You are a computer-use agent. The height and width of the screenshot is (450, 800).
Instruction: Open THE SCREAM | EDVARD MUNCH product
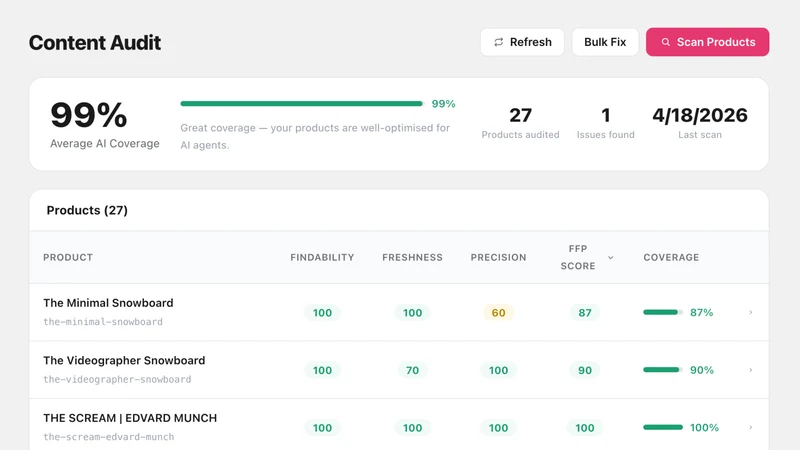coord(130,418)
